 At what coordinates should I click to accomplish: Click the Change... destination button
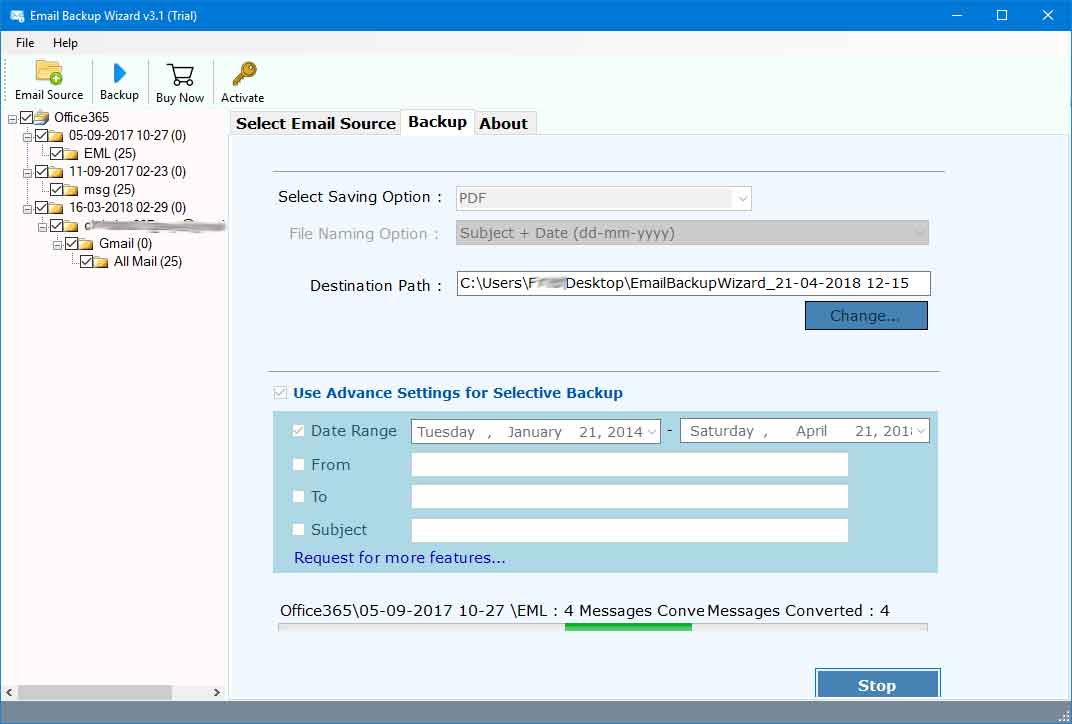(x=866, y=316)
